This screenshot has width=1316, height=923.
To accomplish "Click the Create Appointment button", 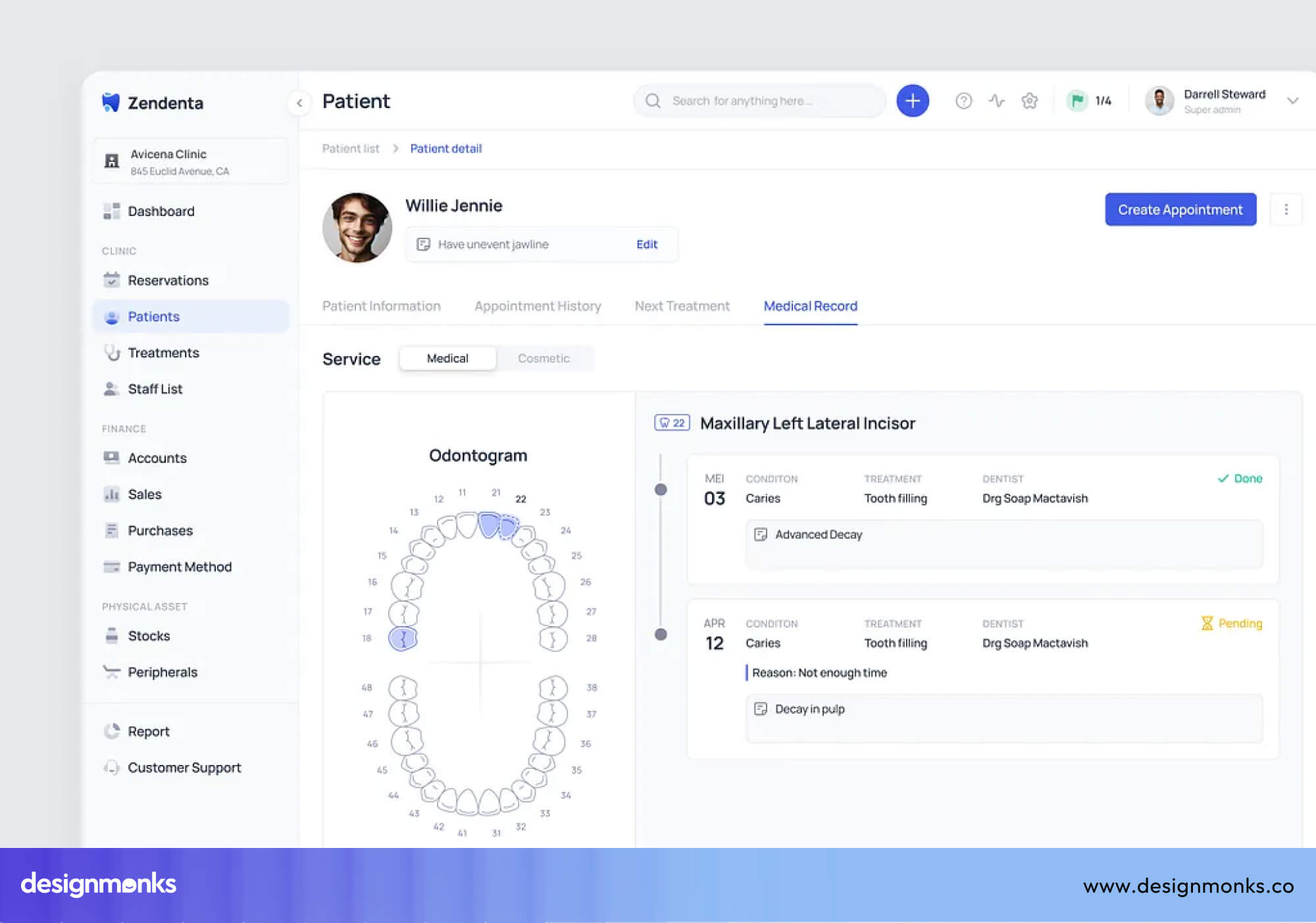I will pyautogui.click(x=1180, y=209).
